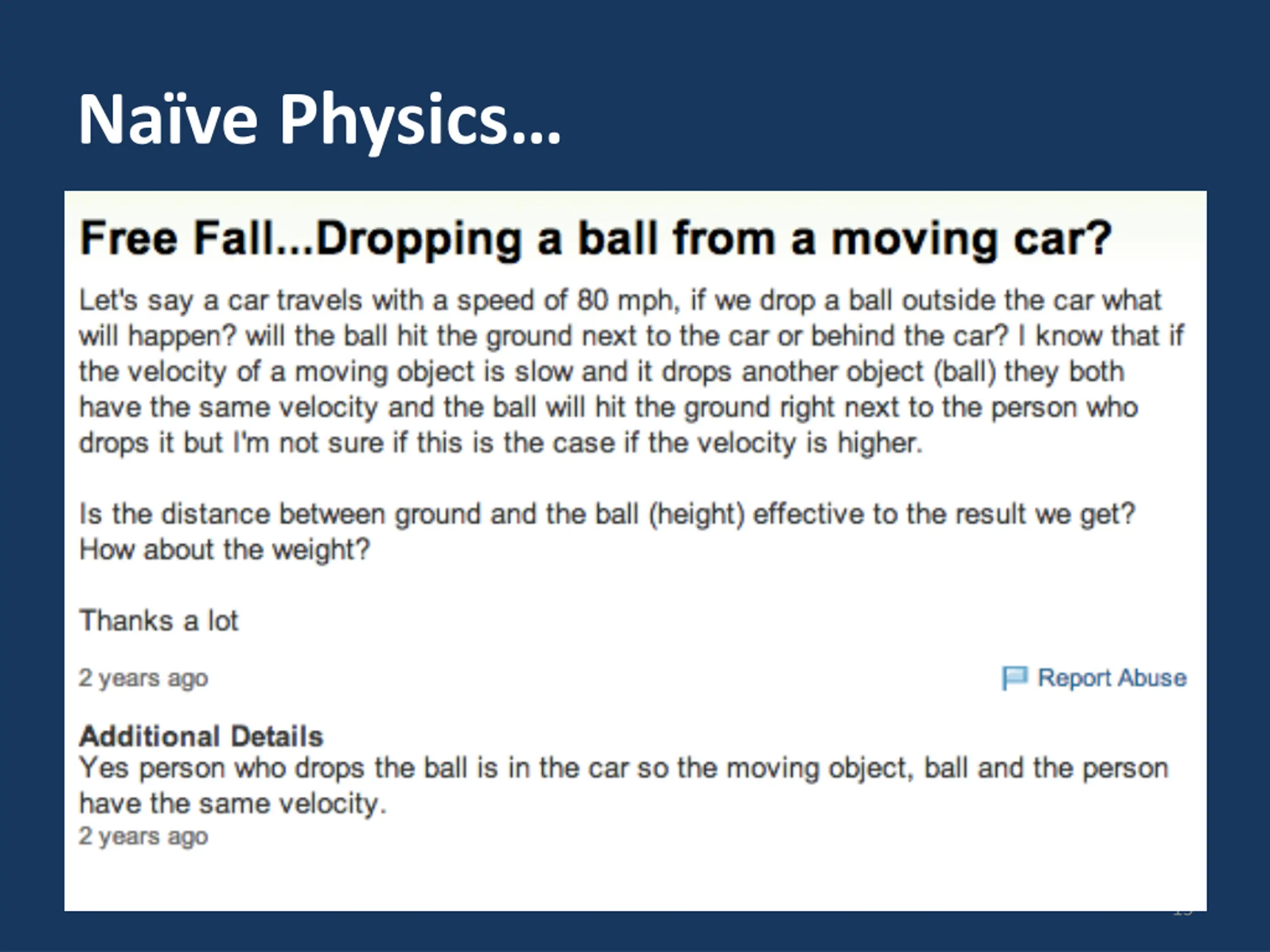Image resolution: width=1270 pixels, height=952 pixels.
Task: Click the faint slide page number
Action: [1183, 911]
